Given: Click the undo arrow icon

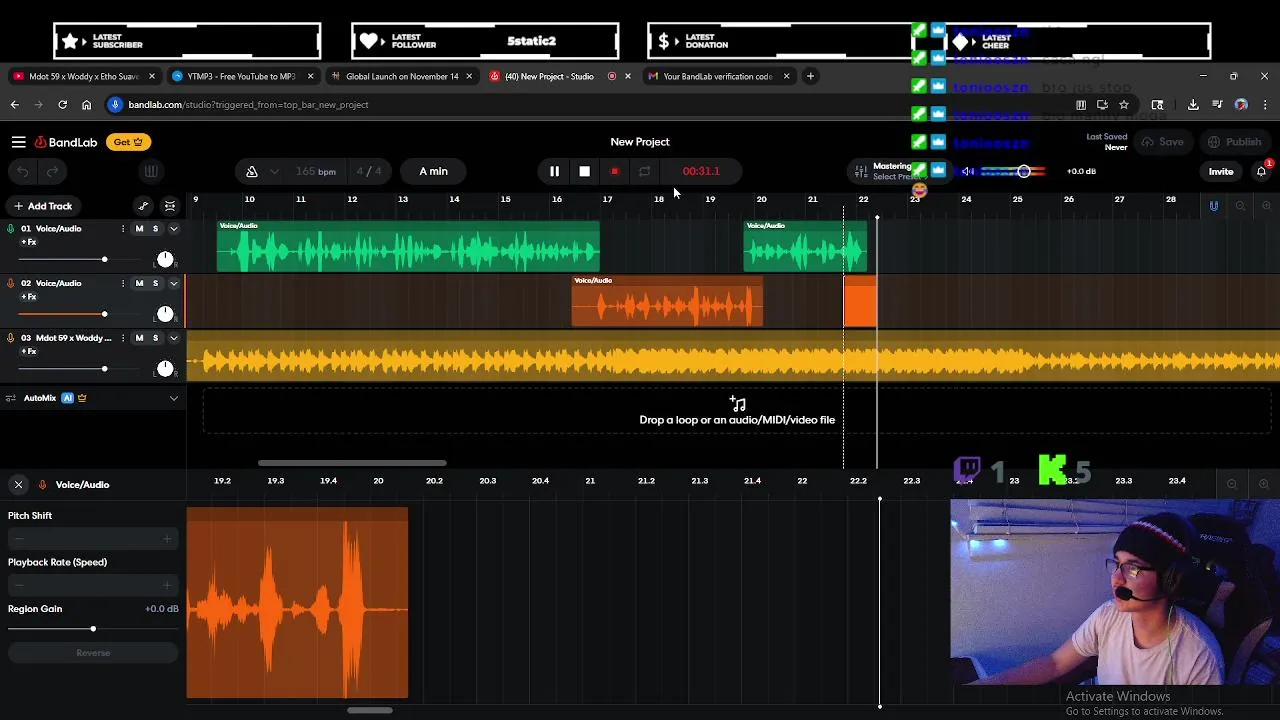Looking at the screenshot, I should pos(23,171).
